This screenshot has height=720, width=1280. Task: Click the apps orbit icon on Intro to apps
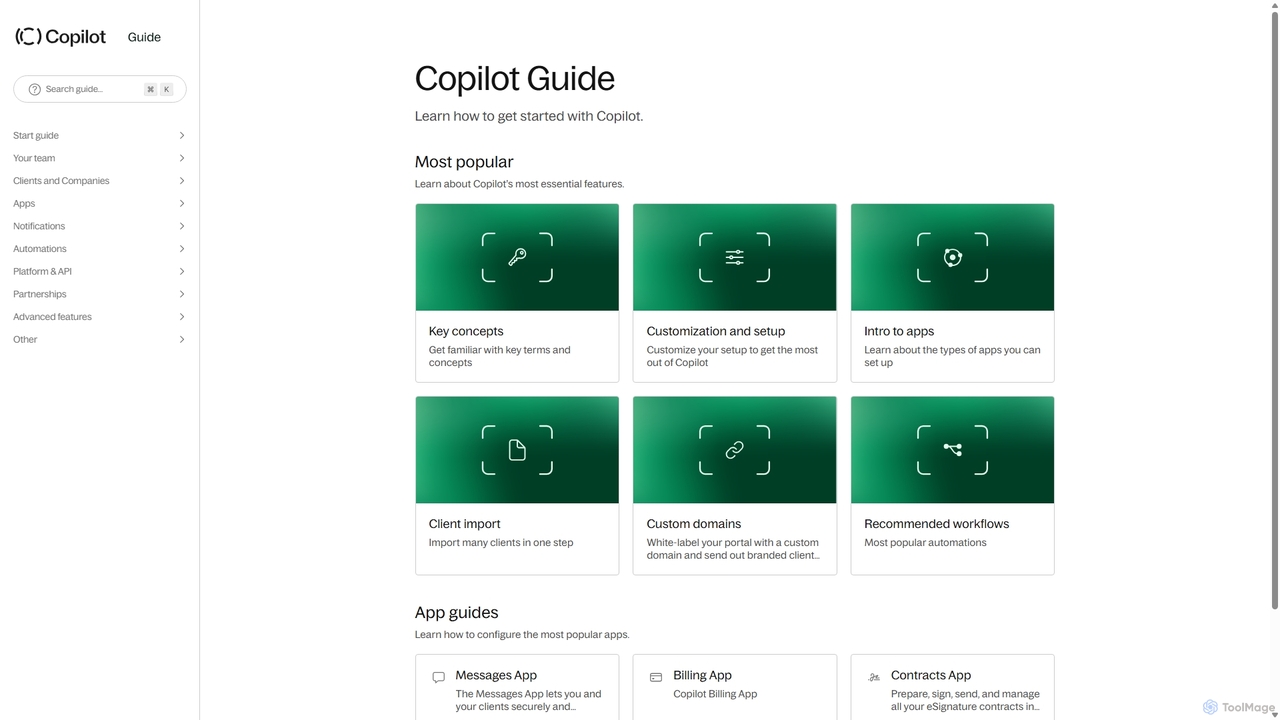click(953, 257)
